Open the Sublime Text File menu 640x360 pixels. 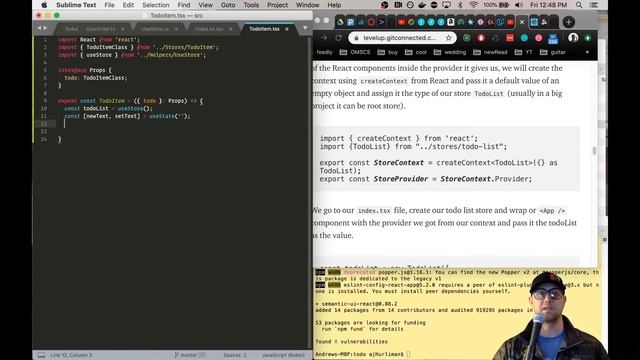[109, 5]
